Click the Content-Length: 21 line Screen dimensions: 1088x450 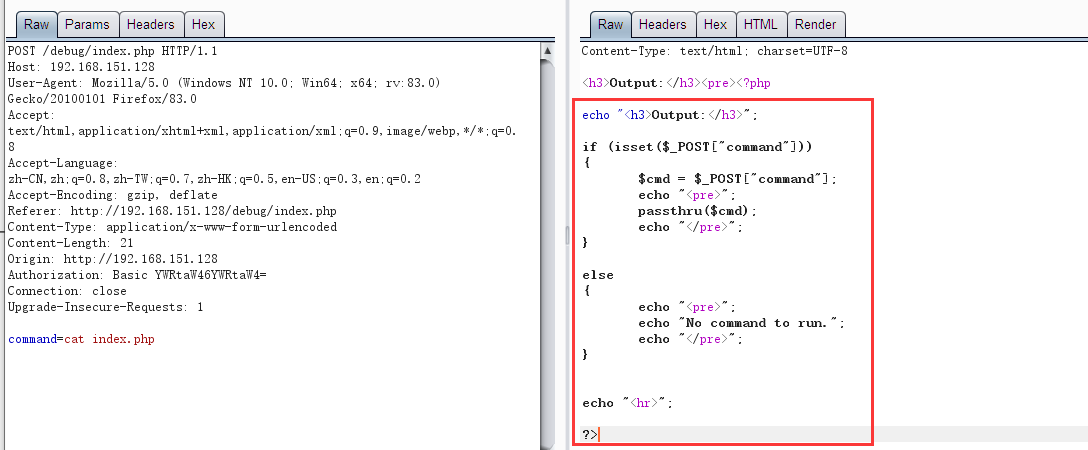coord(70,243)
